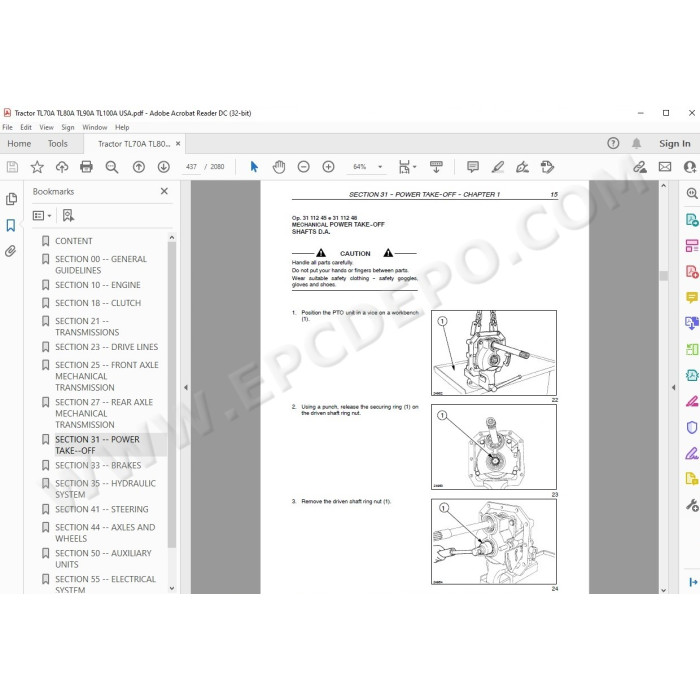
Task: Upload file to cloud icon
Action: 62,167
